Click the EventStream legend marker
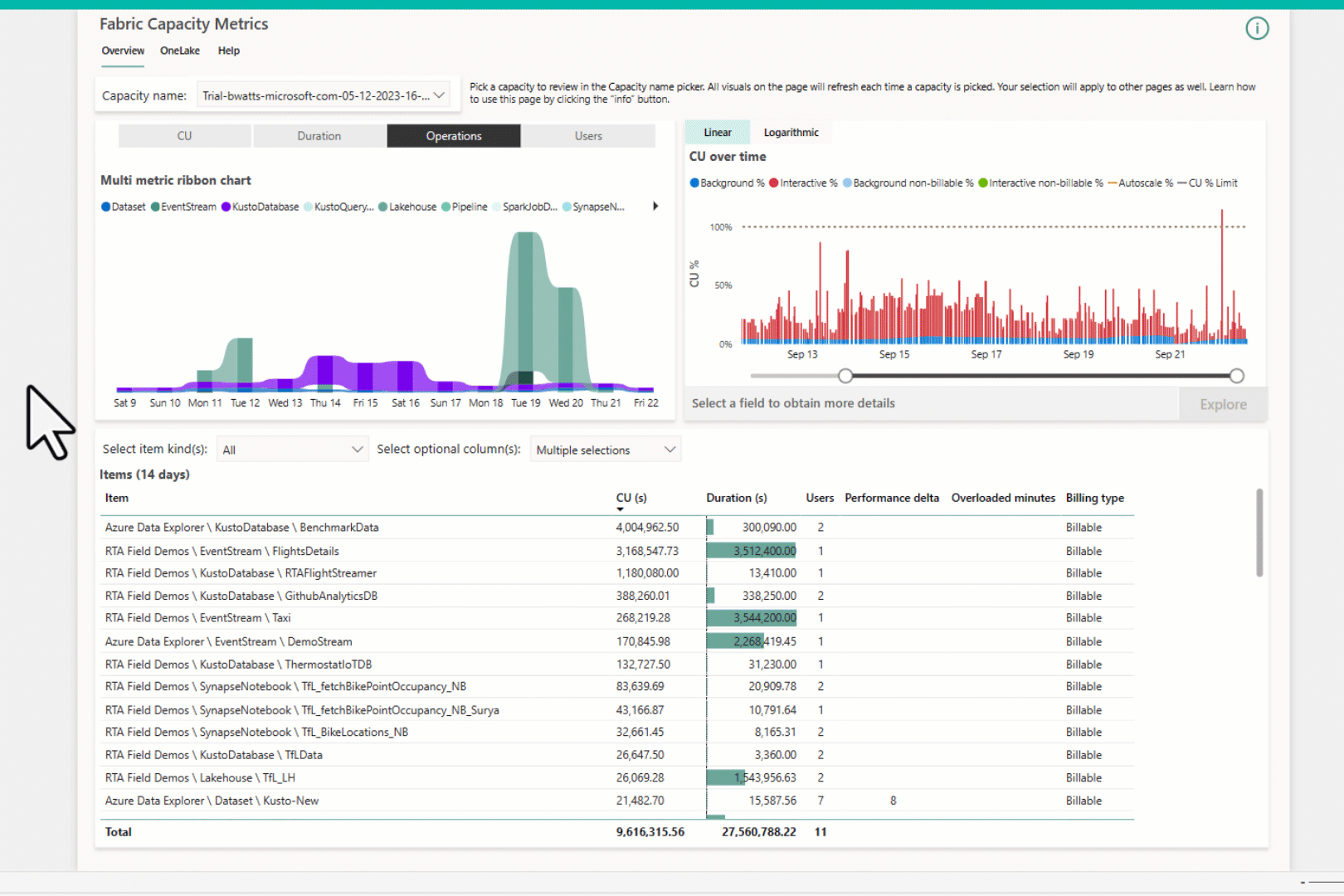Image resolution: width=1344 pixels, height=896 pixels. (x=155, y=207)
